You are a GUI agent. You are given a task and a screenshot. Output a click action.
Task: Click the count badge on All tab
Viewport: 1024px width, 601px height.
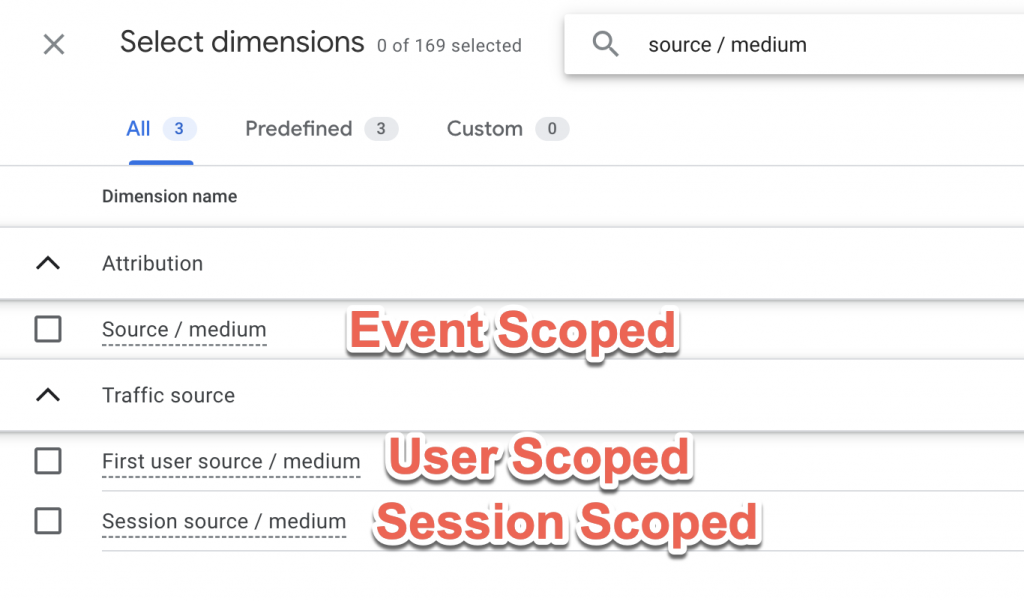(179, 129)
